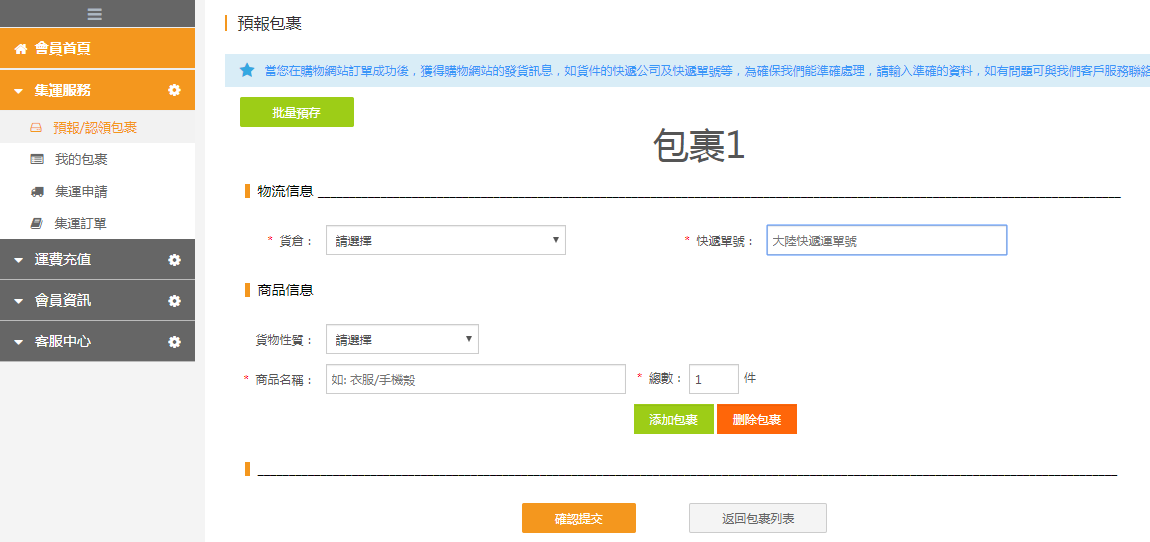Viewport: 1150px width, 542px height.
Task: Click the book icon beside 集運訂單
Action: point(37,224)
